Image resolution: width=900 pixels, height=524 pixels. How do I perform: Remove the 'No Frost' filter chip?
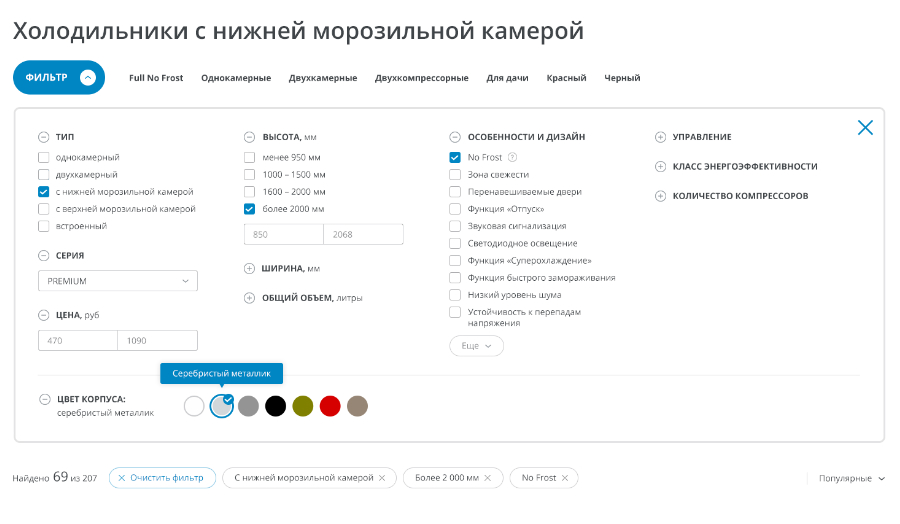(565, 478)
